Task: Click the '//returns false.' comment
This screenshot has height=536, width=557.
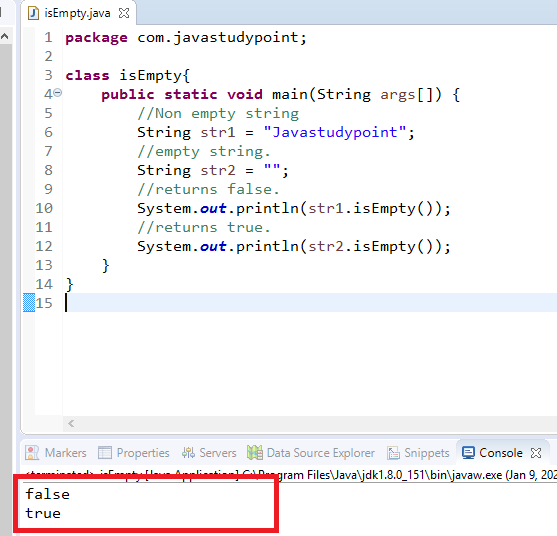Action: (x=209, y=189)
